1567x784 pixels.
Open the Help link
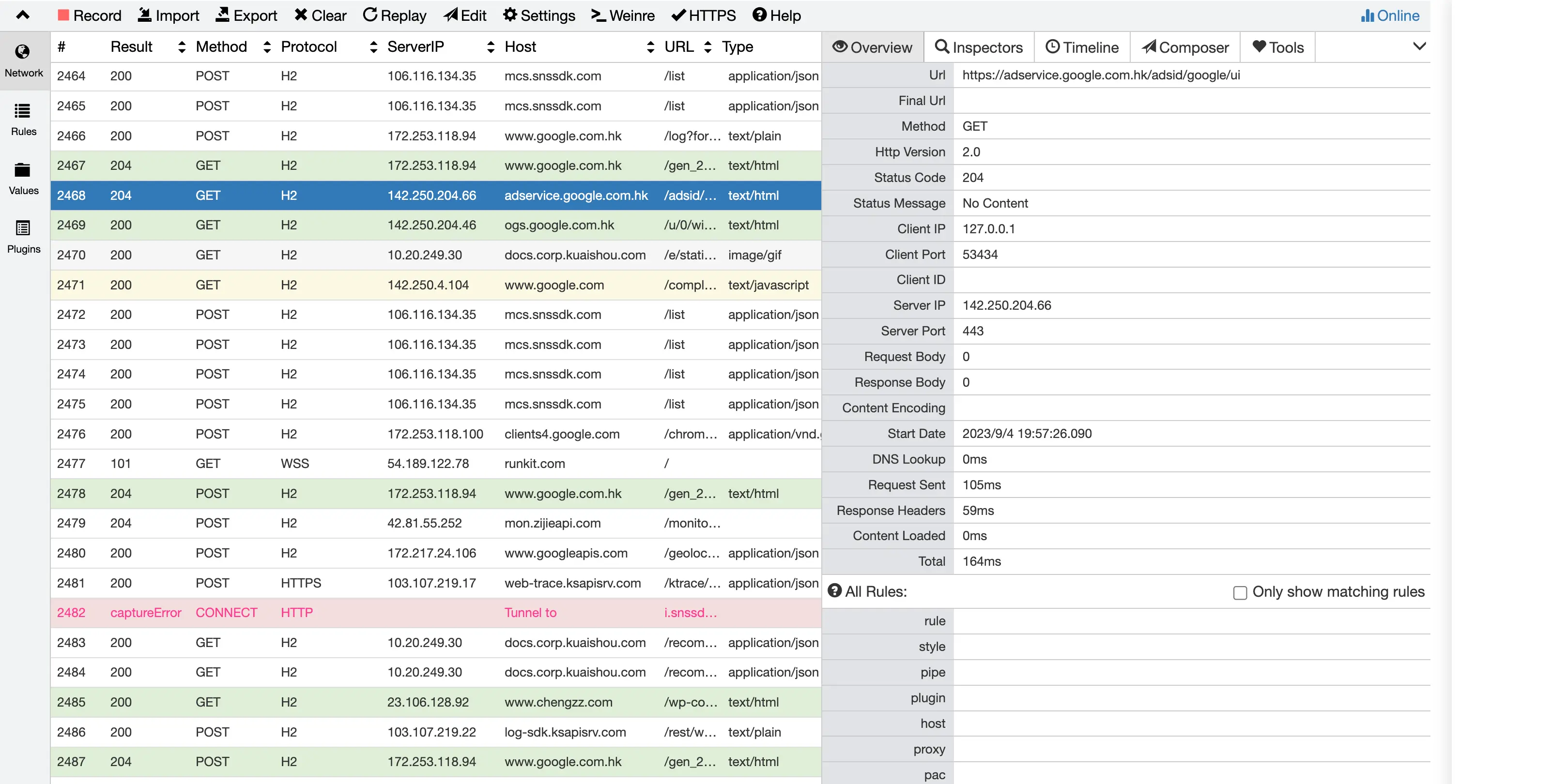(x=776, y=15)
